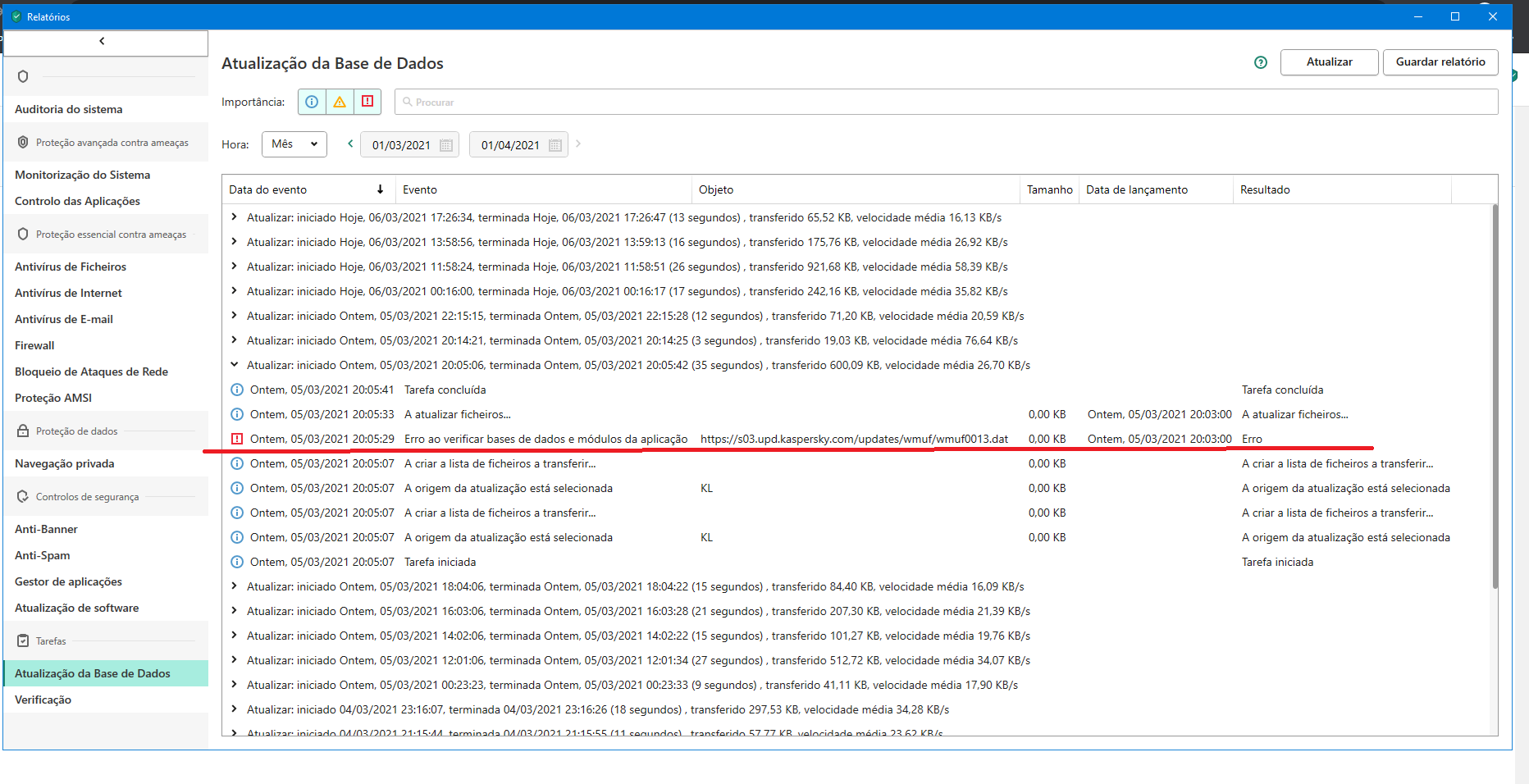Open calendar picker for end date 01/04/2021

coord(555,145)
